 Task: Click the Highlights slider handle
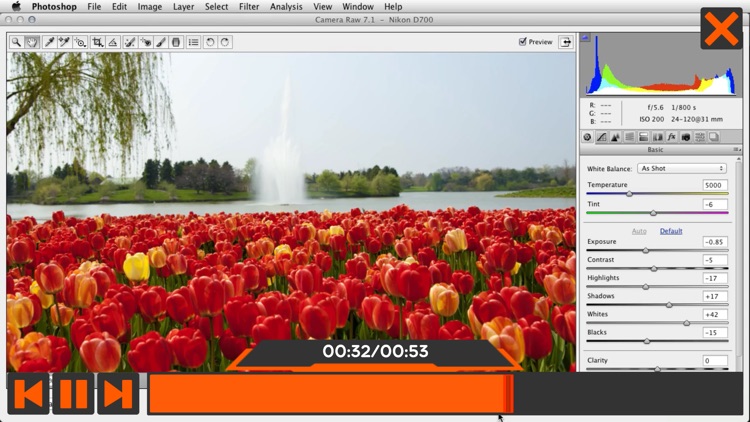[646, 287]
